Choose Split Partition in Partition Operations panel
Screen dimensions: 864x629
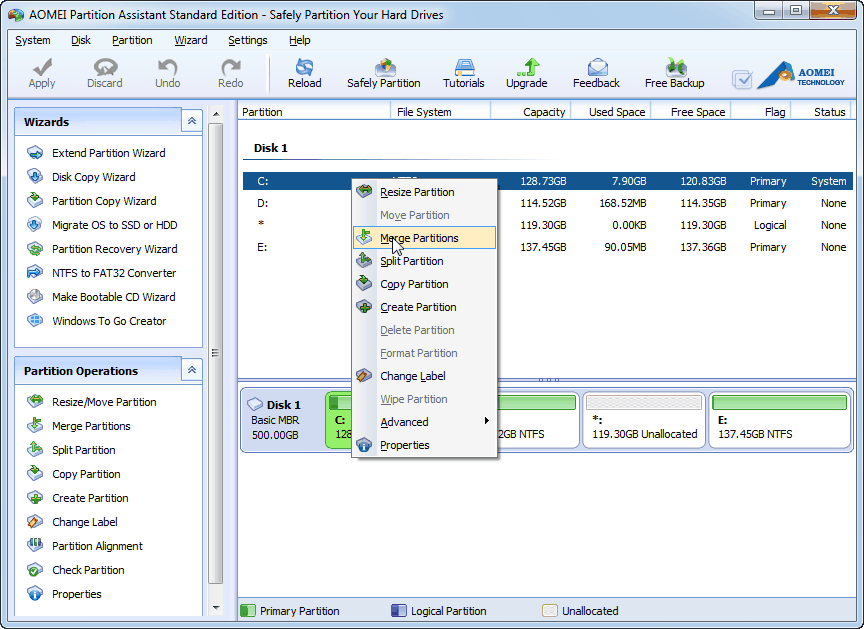point(72,450)
